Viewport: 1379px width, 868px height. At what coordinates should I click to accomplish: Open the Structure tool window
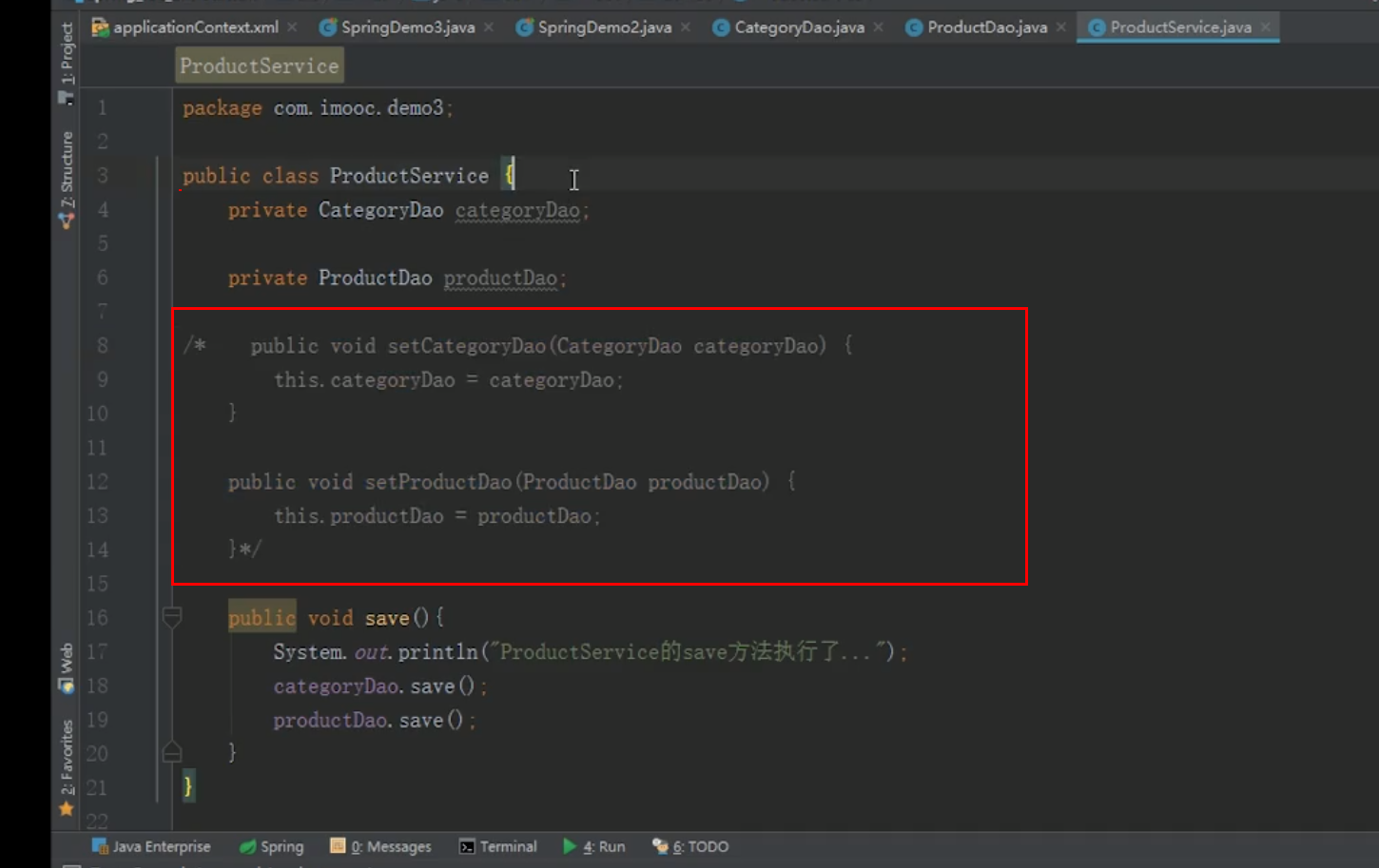click(67, 169)
